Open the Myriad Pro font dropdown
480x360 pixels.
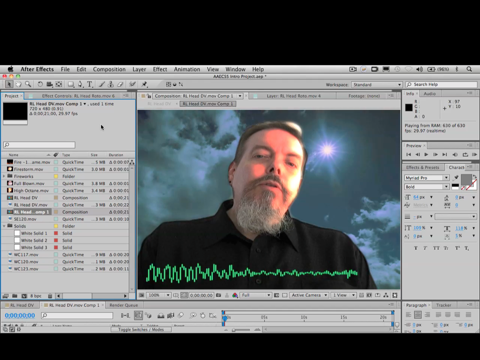427,178
